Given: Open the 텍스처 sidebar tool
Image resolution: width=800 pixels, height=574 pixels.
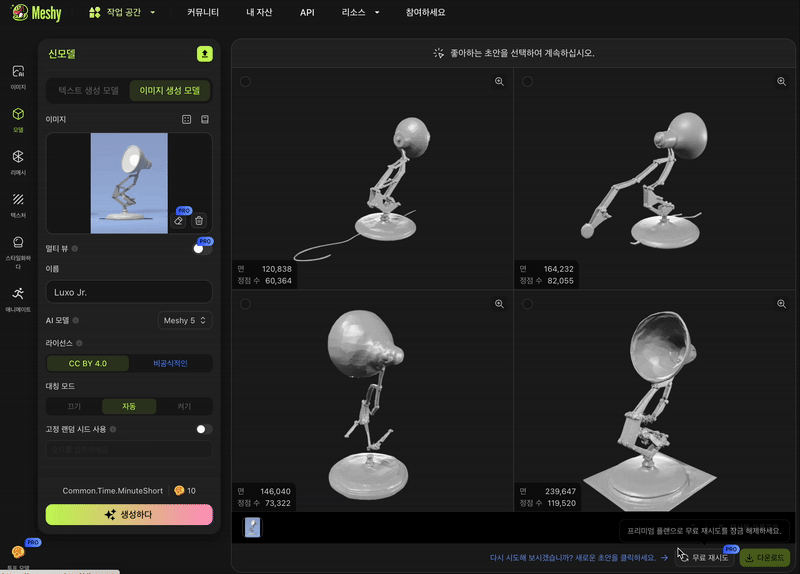Looking at the screenshot, I should 18,205.
